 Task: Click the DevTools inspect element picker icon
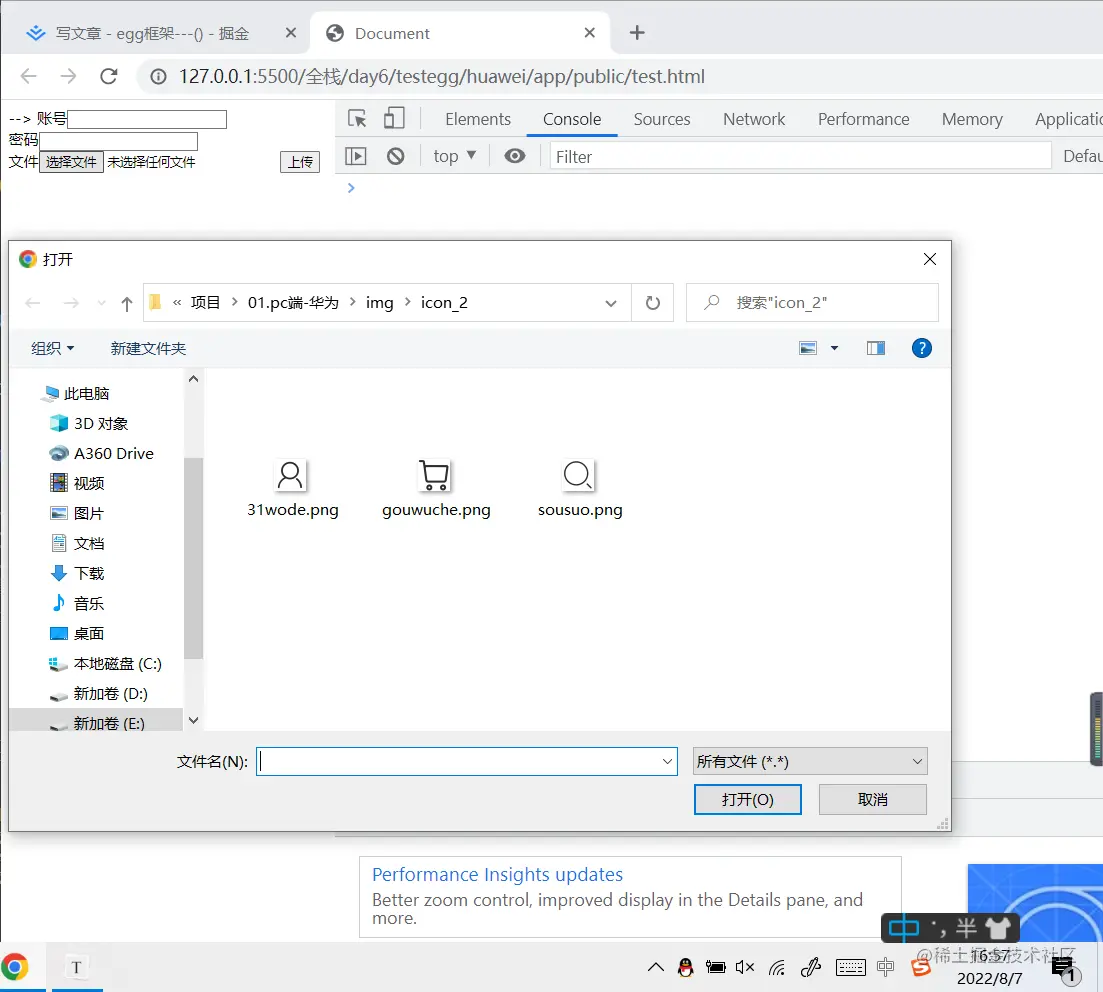tap(357, 118)
